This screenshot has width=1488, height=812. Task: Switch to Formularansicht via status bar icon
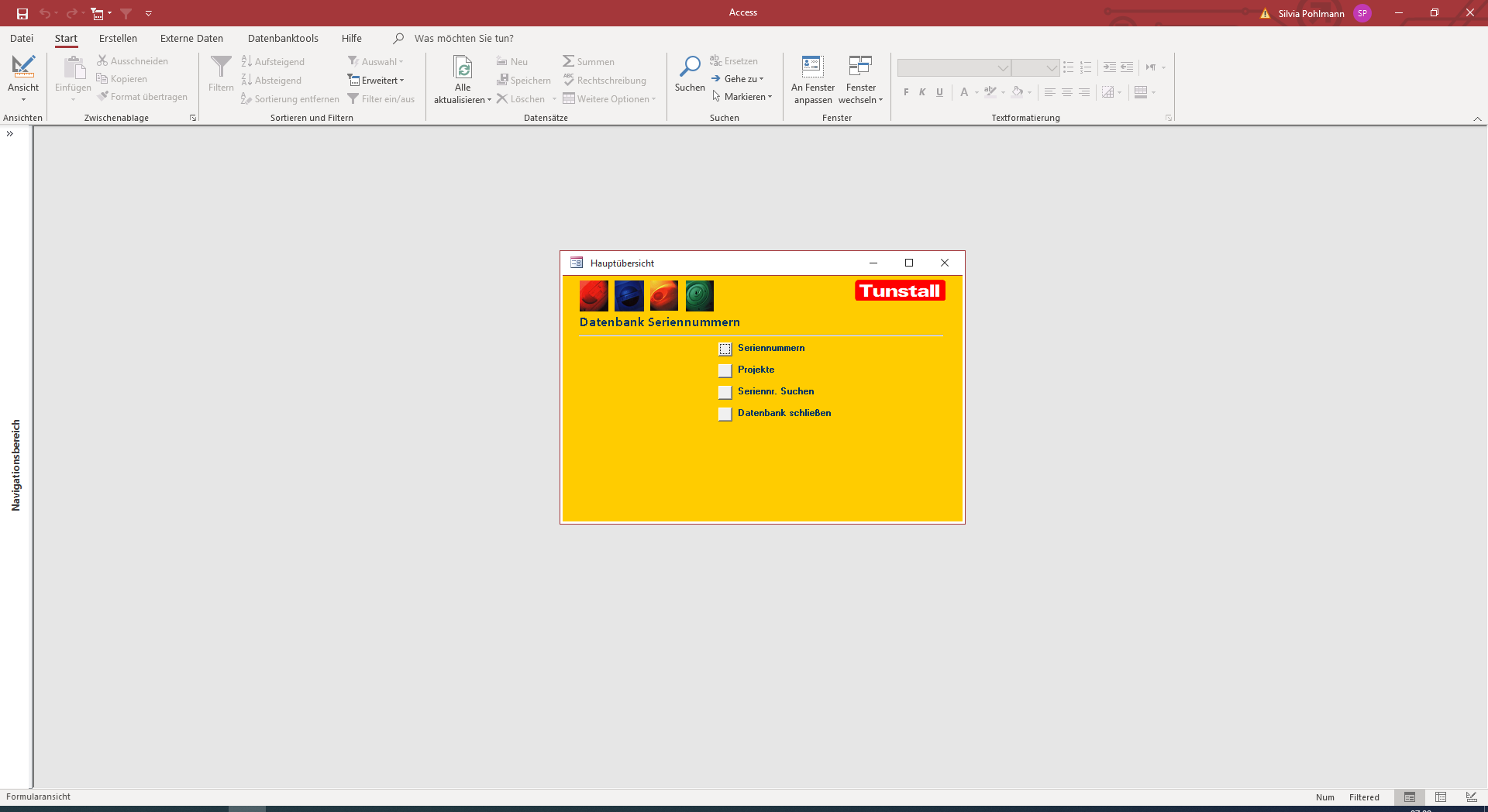pyautogui.click(x=1410, y=797)
